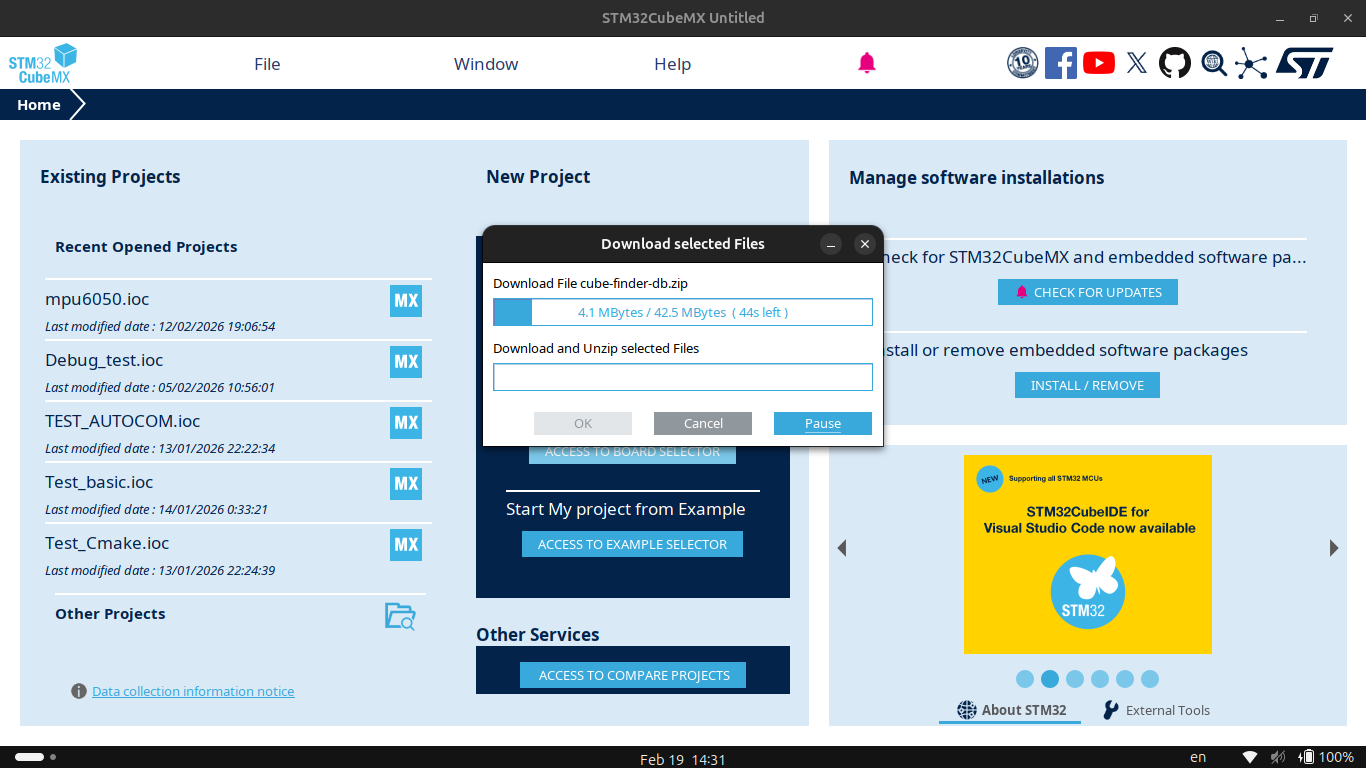This screenshot has height=768, width=1366.
Task: Click the Install / Remove button
Action: coord(1087,385)
